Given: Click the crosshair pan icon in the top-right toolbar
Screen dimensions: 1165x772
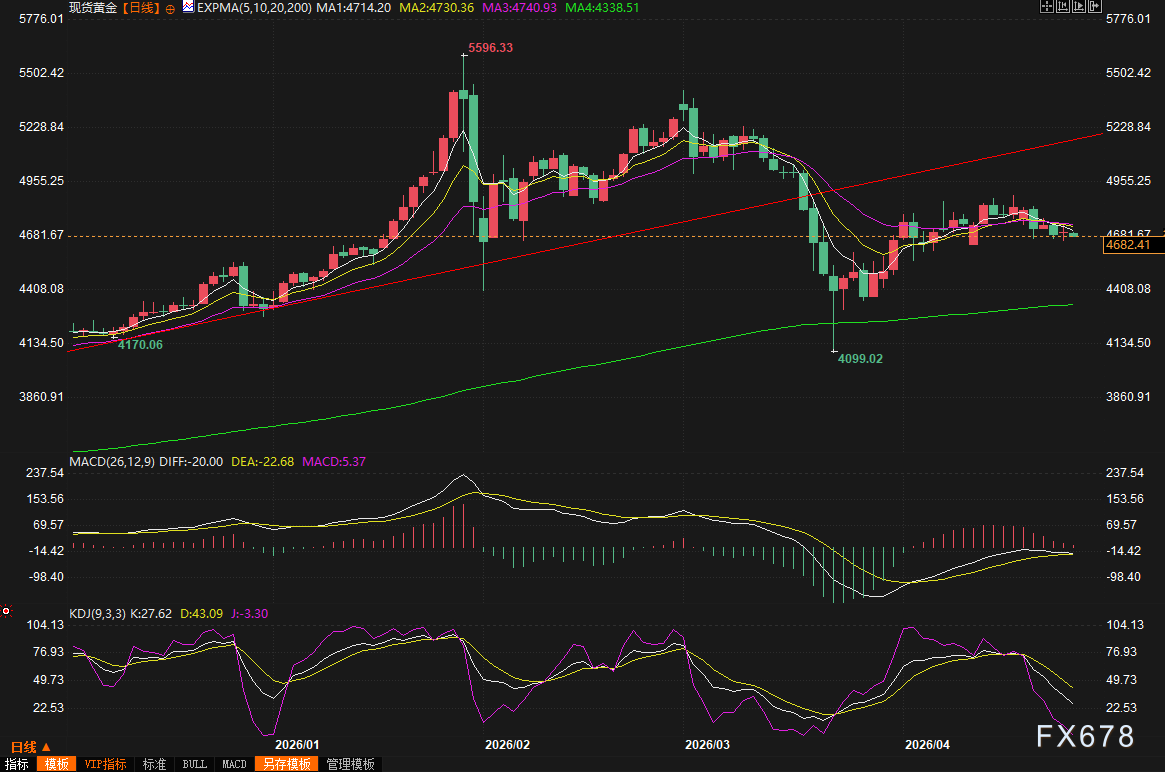Looking at the screenshot, I should coord(1047,7).
